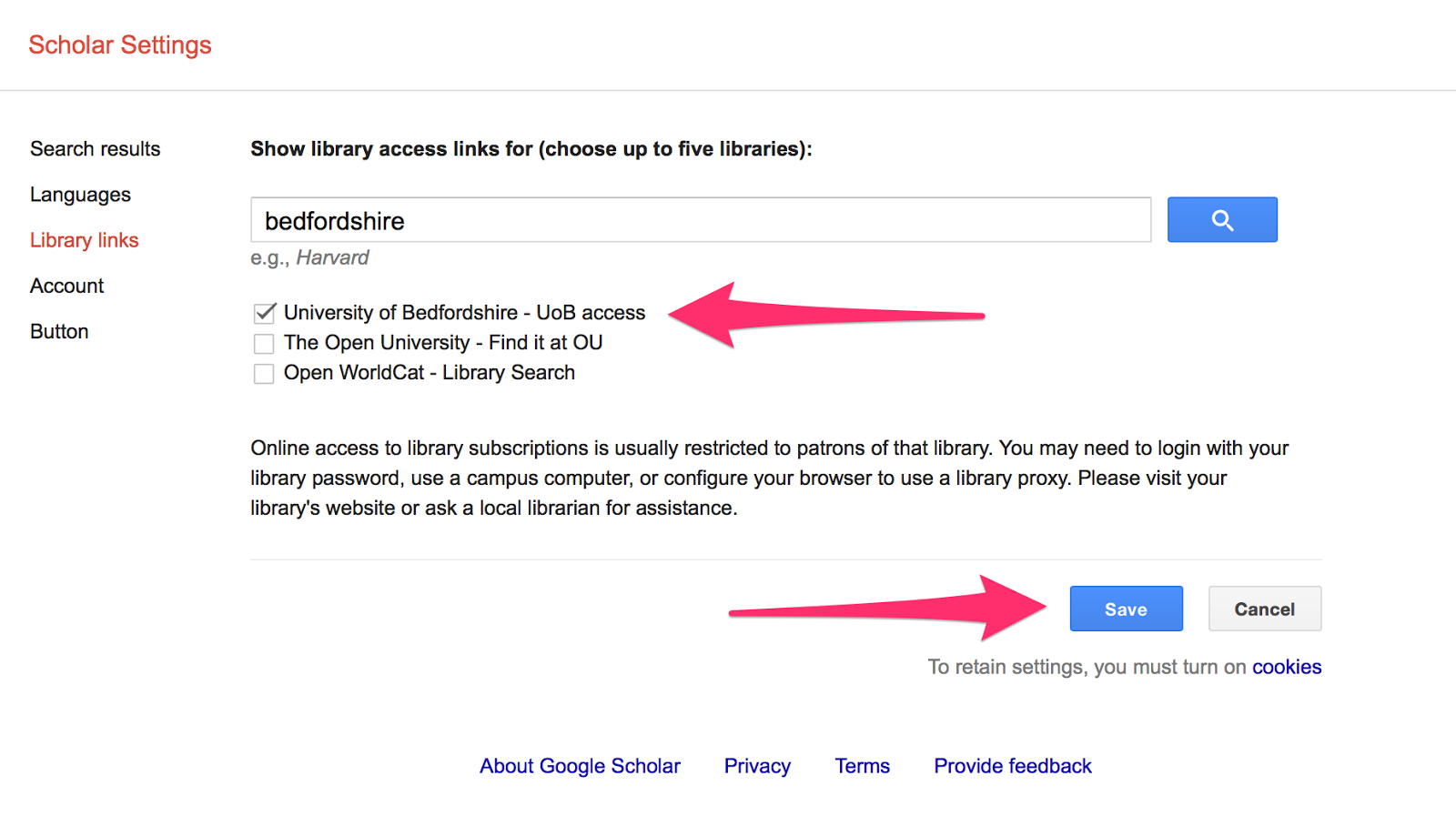Go to the Button settings section
This screenshot has width=1456, height=836.
tap(59, 330)
